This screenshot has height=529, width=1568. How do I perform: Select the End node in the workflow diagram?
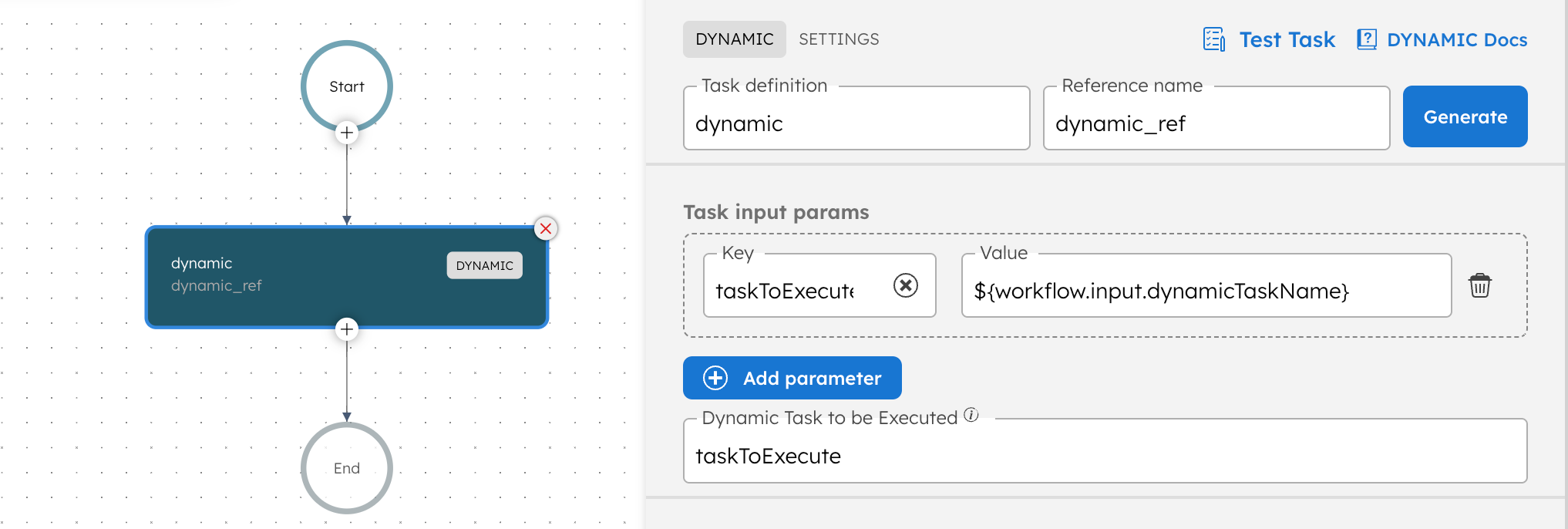[347, 468]
